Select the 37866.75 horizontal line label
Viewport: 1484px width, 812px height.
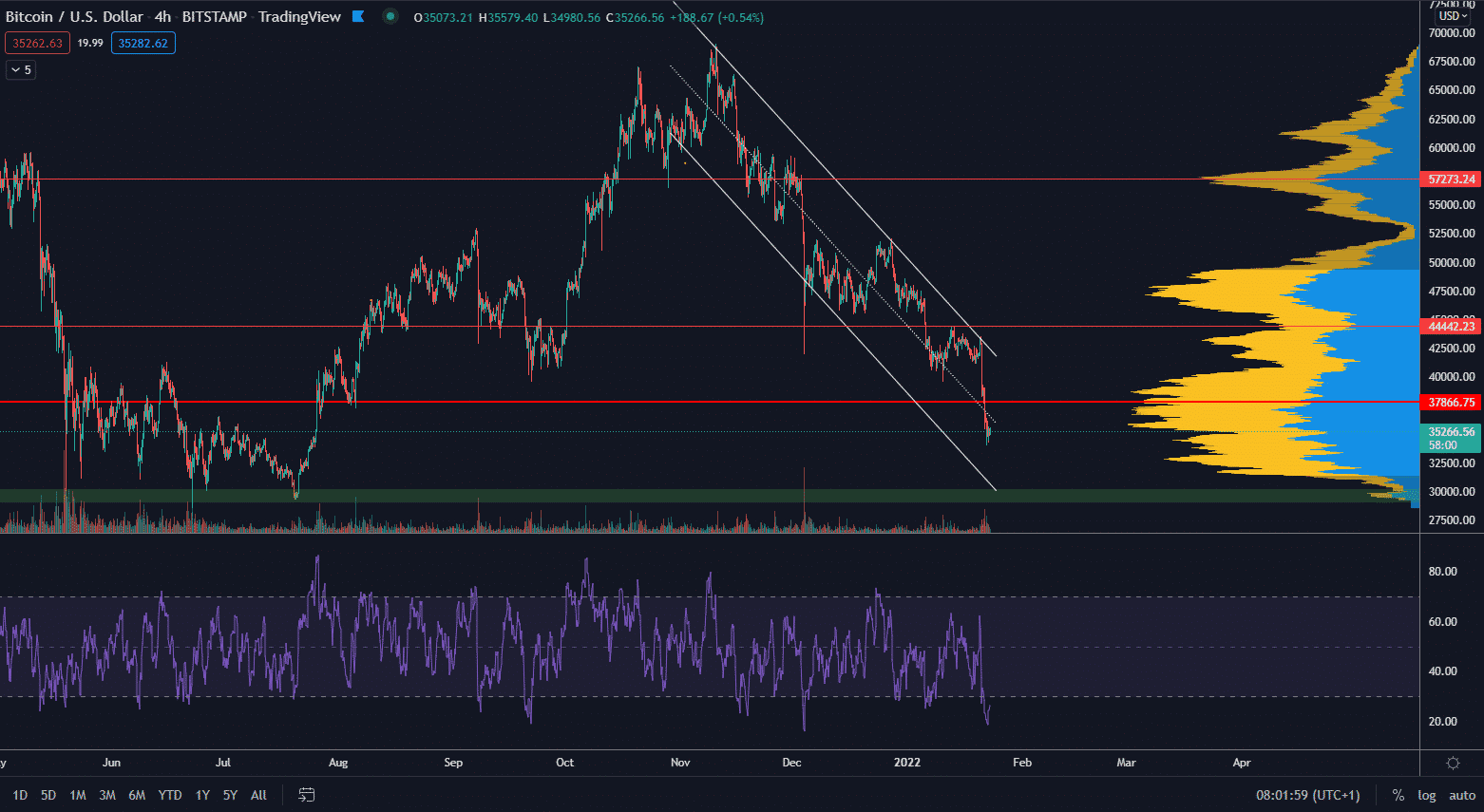[1451, 402]
